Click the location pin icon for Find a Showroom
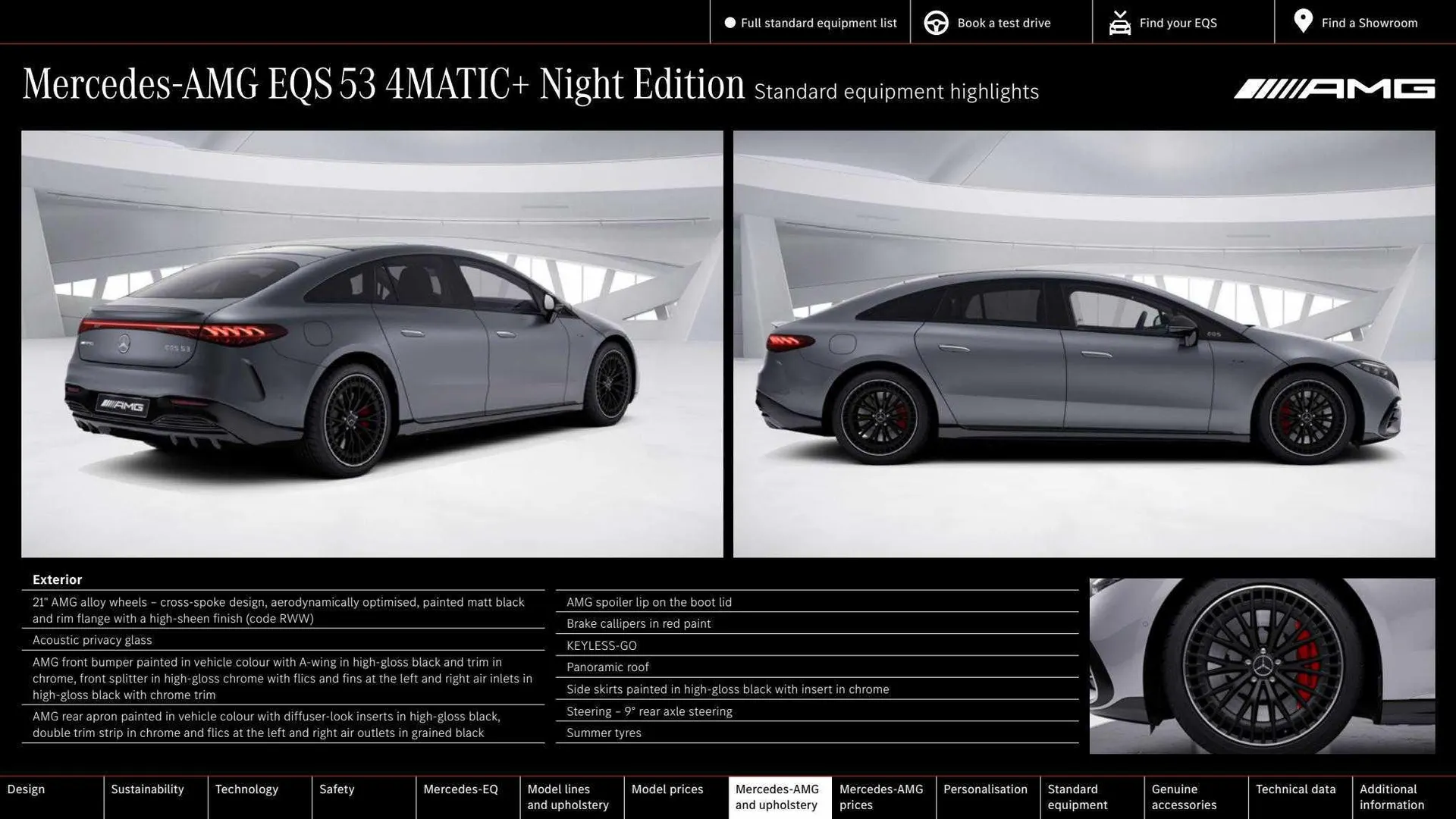Viewport: 1456px width, 819px height. [x=1302, y=21]
